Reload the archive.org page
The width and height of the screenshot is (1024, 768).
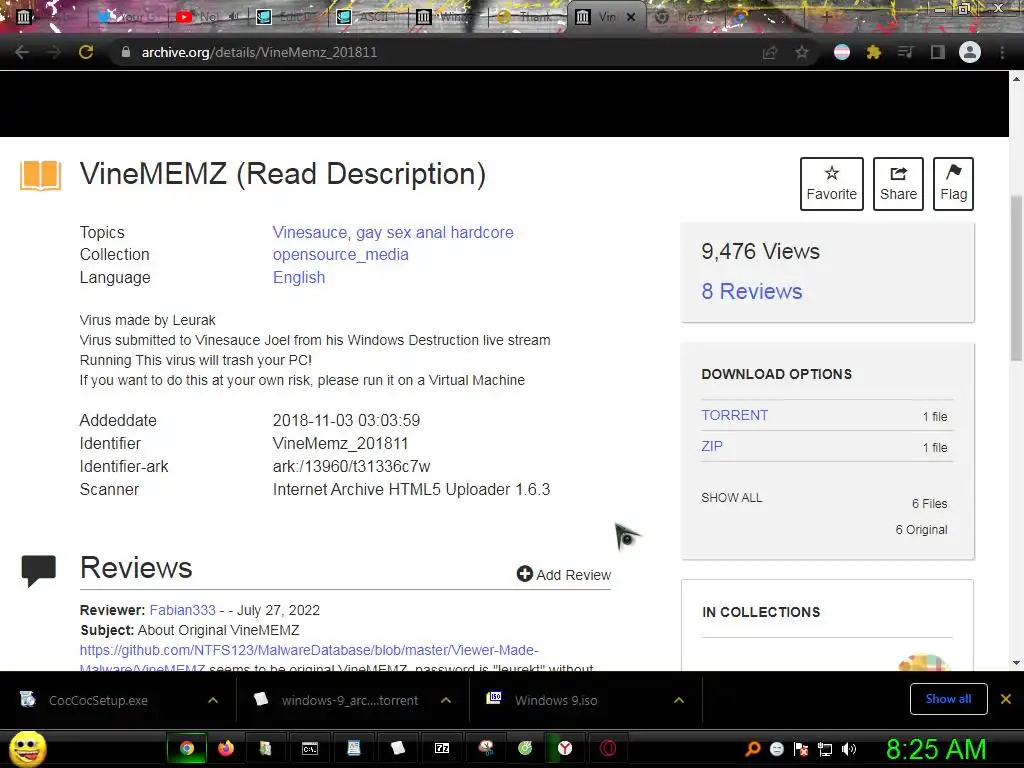point(86,52)
